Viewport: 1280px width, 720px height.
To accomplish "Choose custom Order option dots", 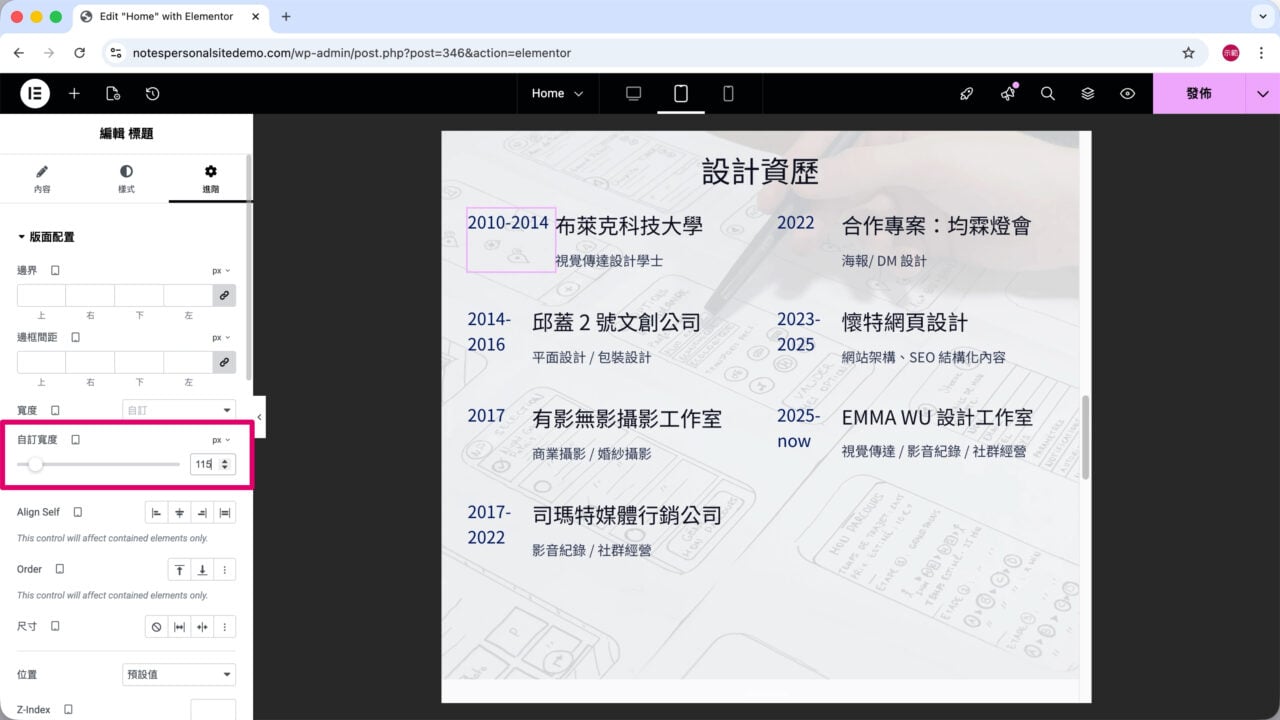I will [x=225, y=569].
